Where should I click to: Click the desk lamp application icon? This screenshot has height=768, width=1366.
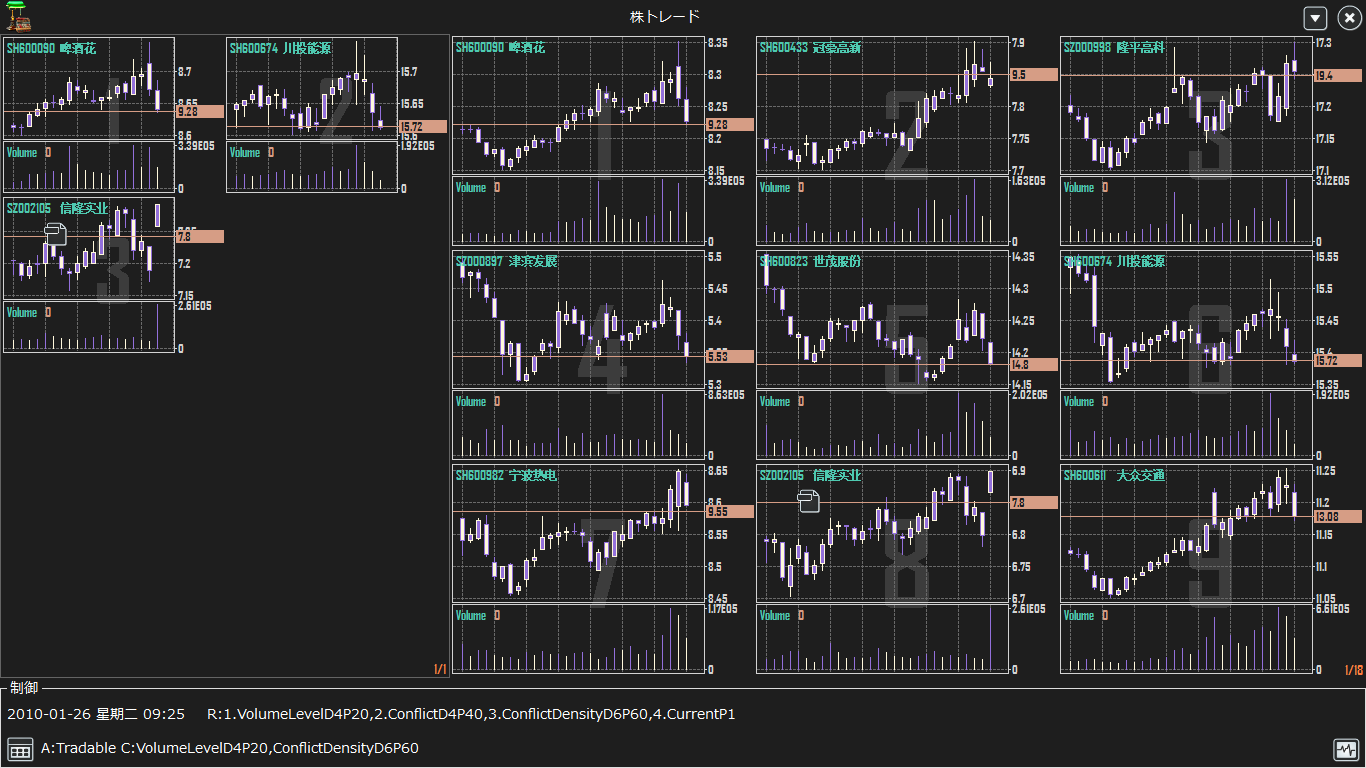tap(17, 15)
